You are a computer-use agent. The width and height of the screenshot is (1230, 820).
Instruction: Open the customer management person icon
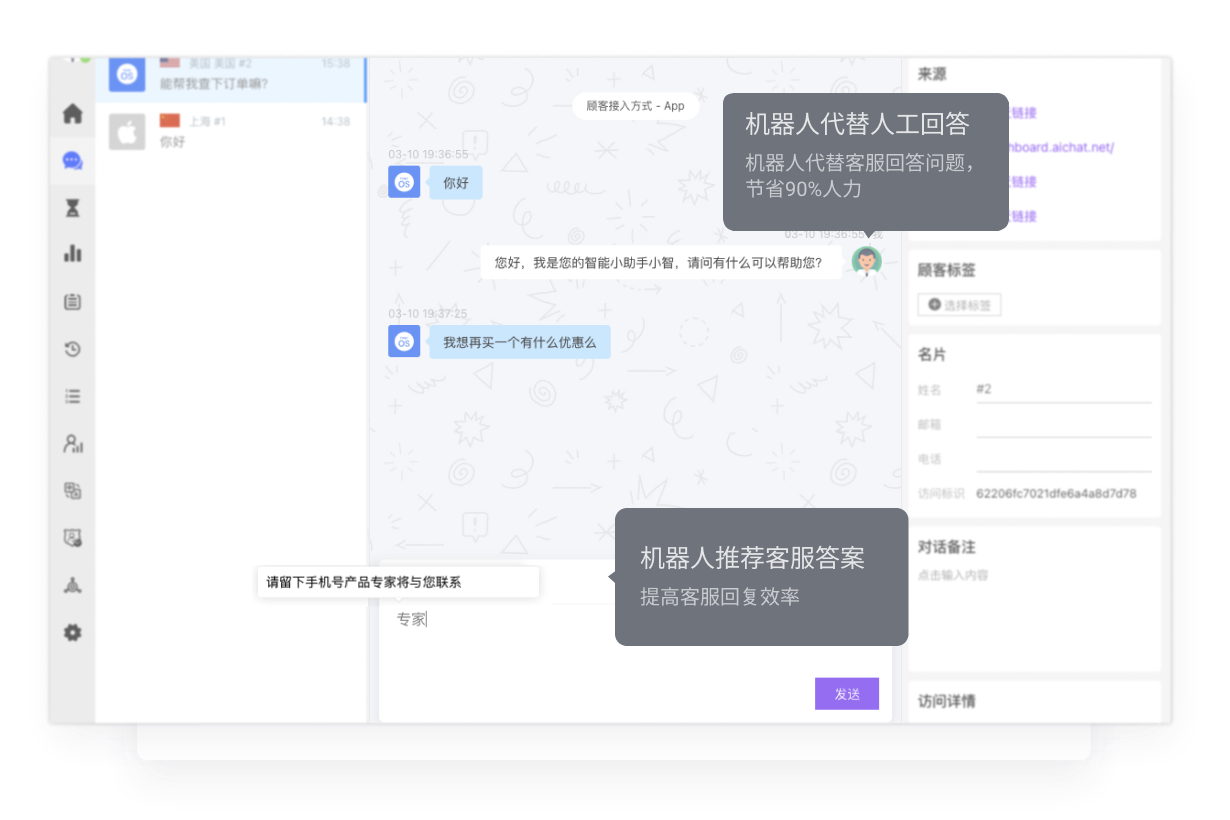pos(72,443)
